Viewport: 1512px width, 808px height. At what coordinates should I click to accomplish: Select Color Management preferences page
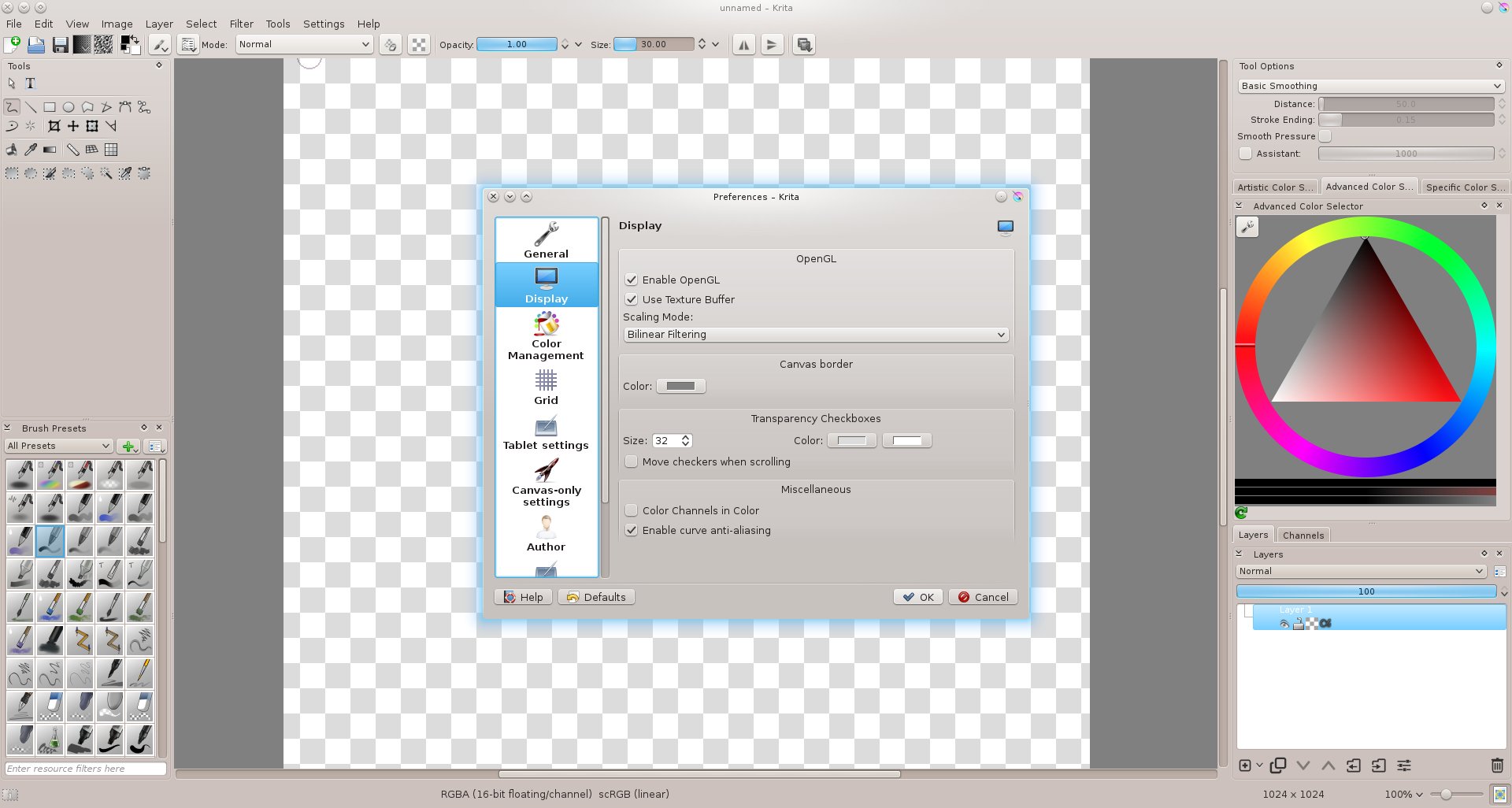547,336
